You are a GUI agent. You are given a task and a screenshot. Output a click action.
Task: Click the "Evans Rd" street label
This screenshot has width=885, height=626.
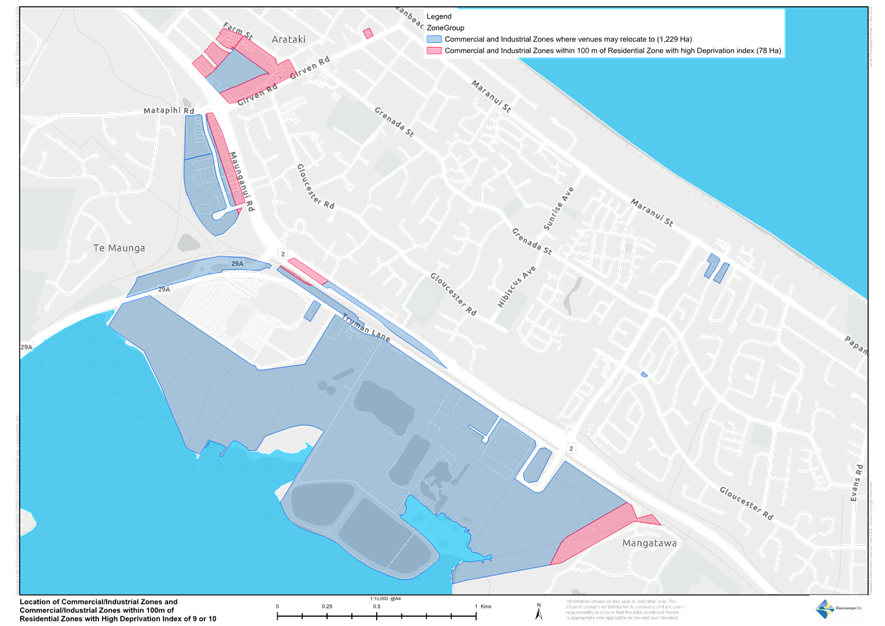tap(857, 483)
